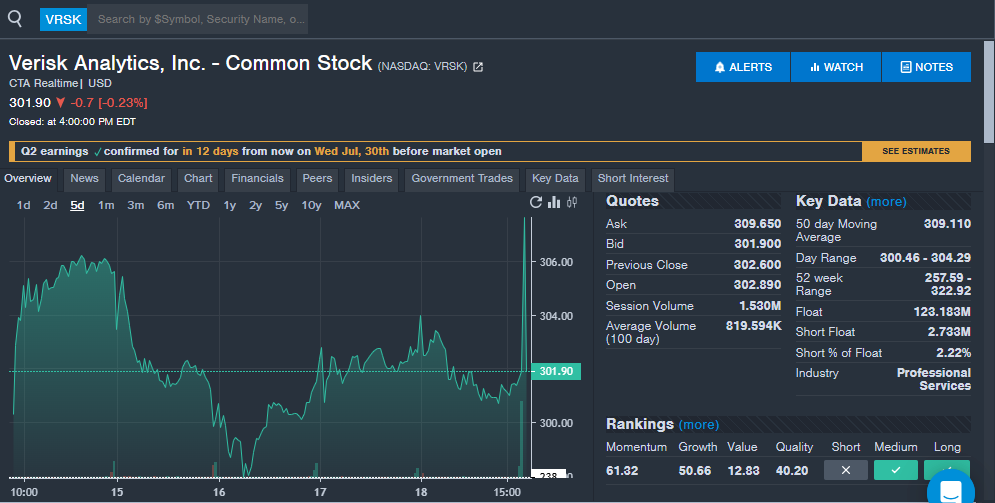This screenshot has width=995, height=503.
Task: Select the 10y chart range
Action: [311, 206]
